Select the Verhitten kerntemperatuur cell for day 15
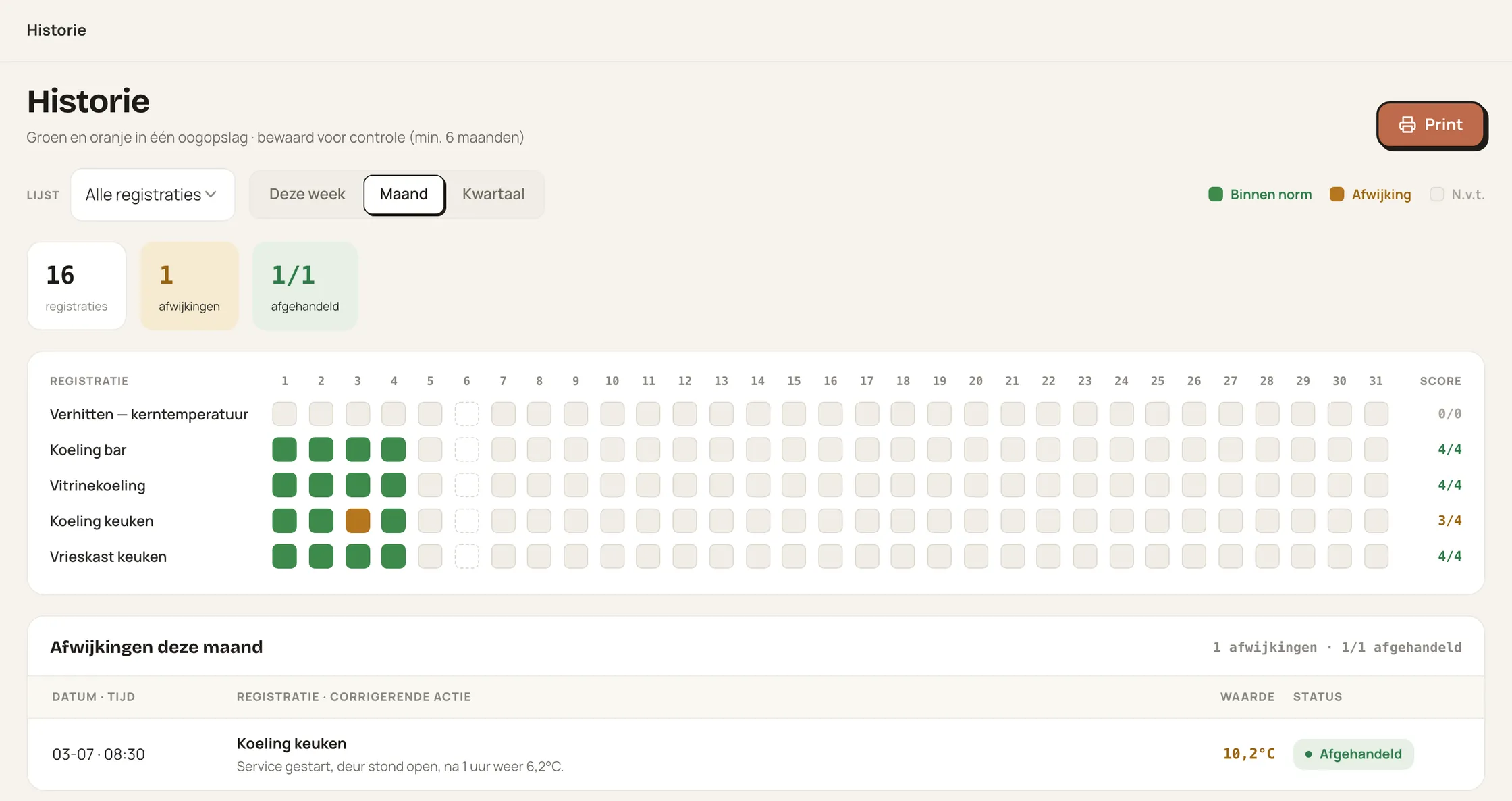The height and width of the screenshot is (801, 1512). [794, 414]
